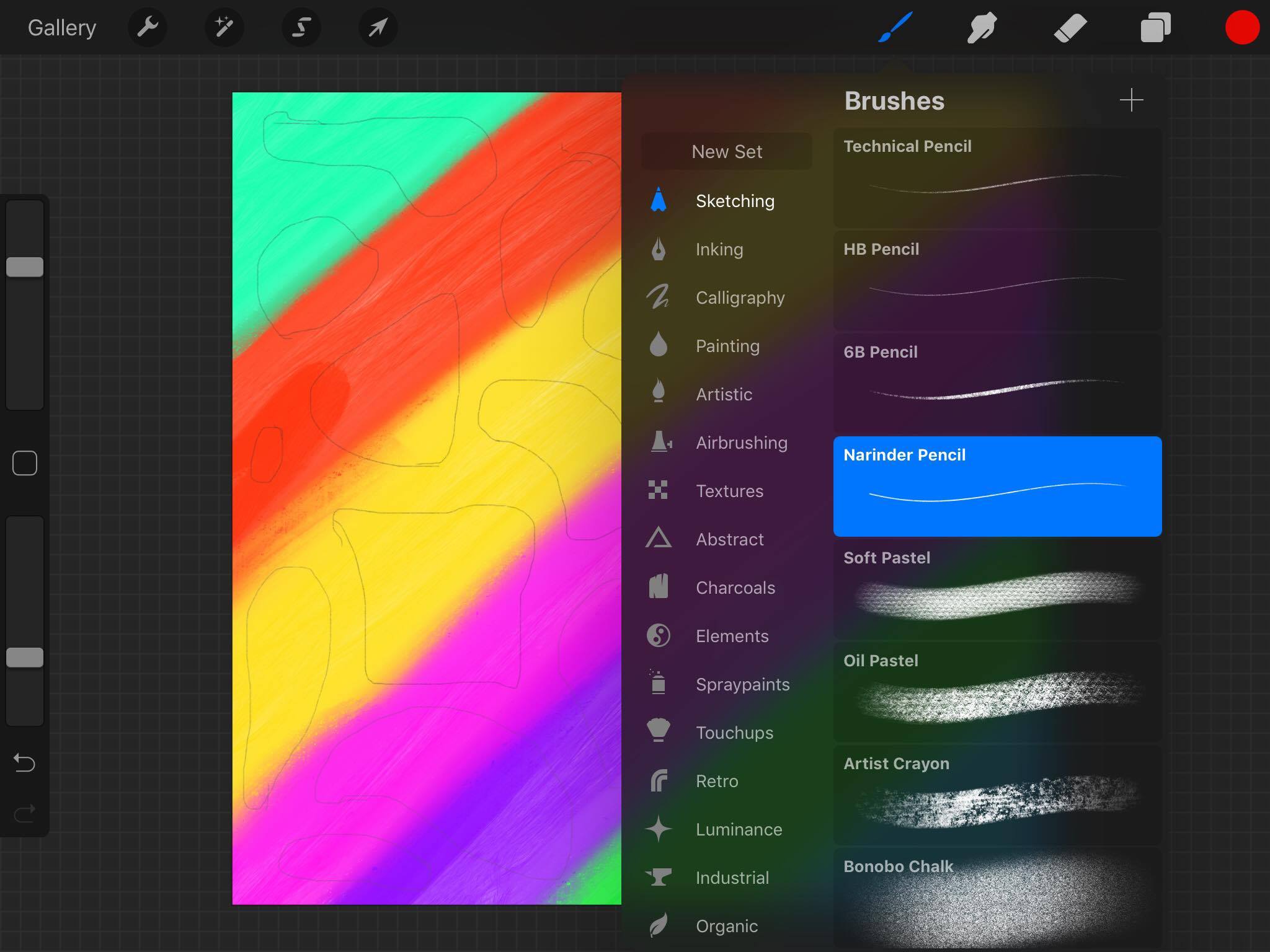Viewport: 1270px width, 952px height.
Task: Click the Airbrushing spray gun icon
Action: 661,442
